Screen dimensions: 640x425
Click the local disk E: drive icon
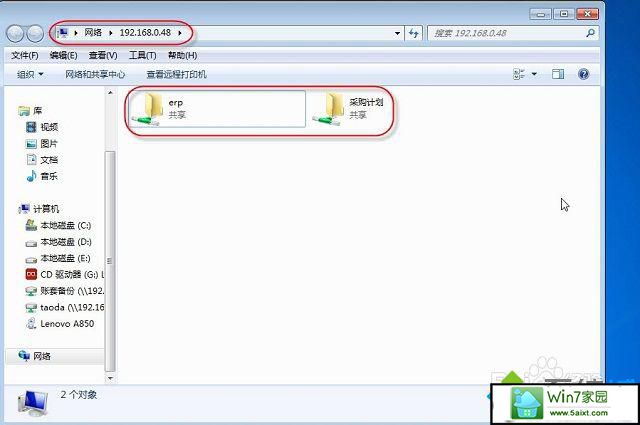(x=31, y=259)
